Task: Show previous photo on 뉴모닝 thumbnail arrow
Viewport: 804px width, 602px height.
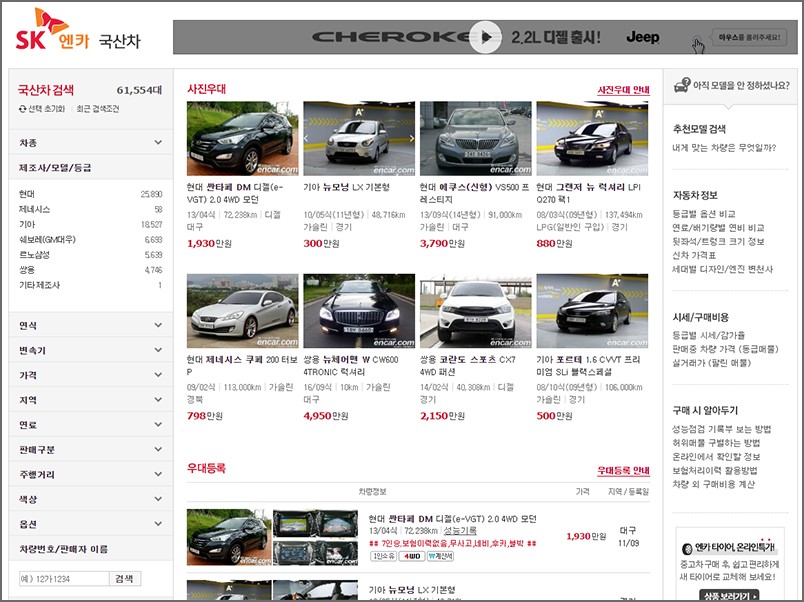Action: tap(307, 138)
